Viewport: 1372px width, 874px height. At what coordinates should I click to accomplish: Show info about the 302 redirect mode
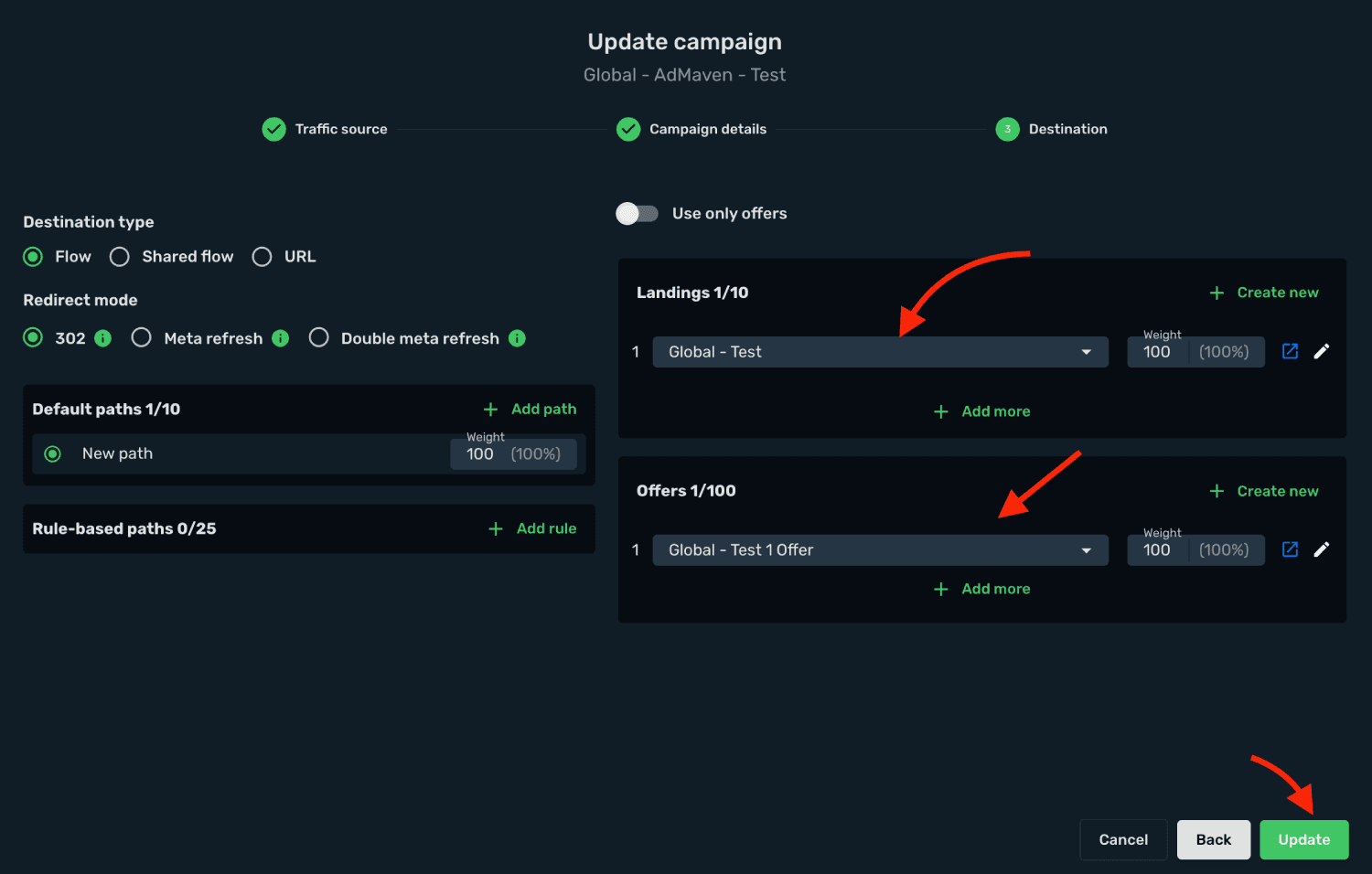[103, 338]
